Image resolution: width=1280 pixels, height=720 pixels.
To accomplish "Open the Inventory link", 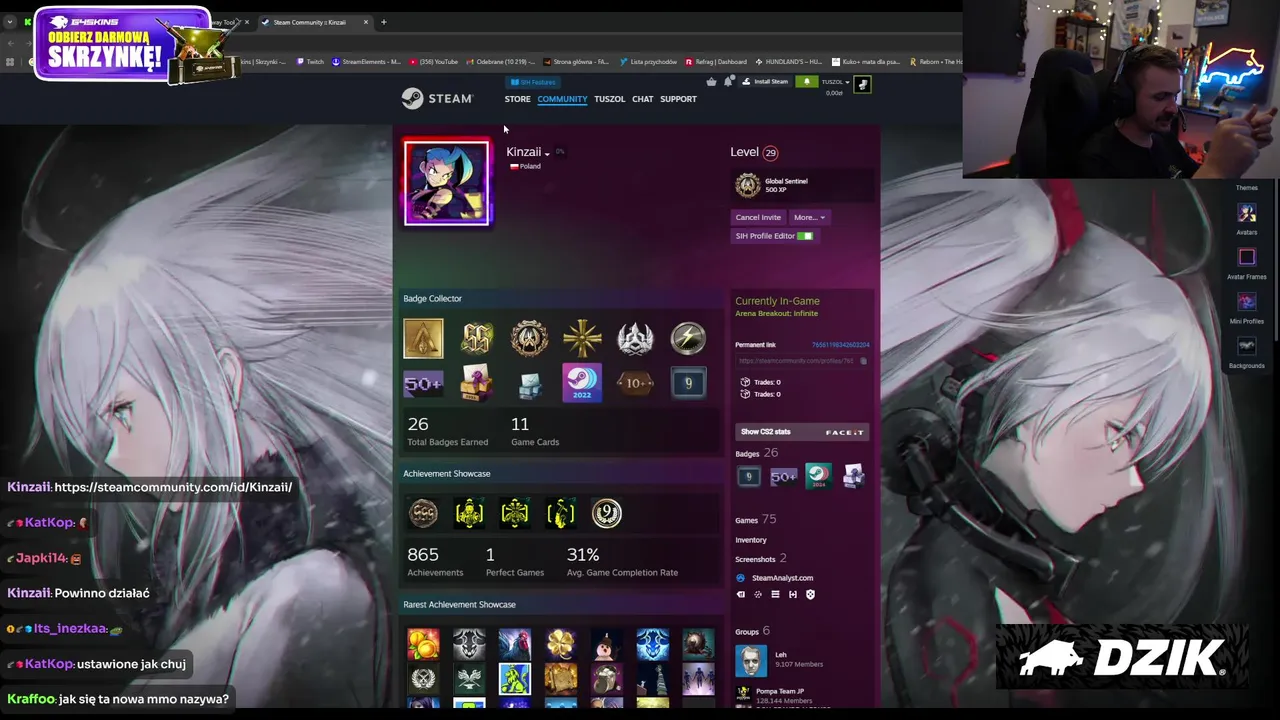I will pyautogui.click(x=751, y=540).
